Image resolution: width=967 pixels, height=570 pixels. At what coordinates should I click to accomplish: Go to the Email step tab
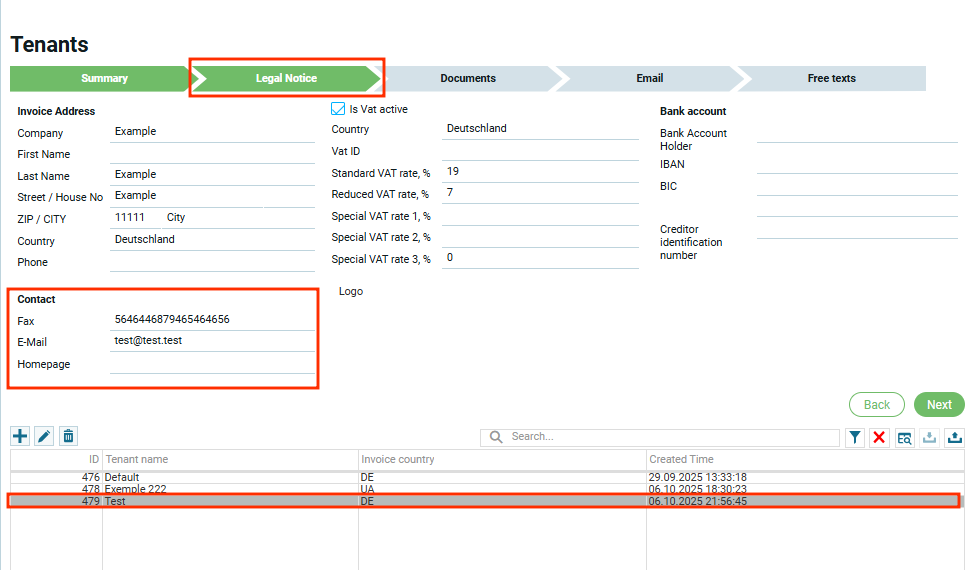649,78
